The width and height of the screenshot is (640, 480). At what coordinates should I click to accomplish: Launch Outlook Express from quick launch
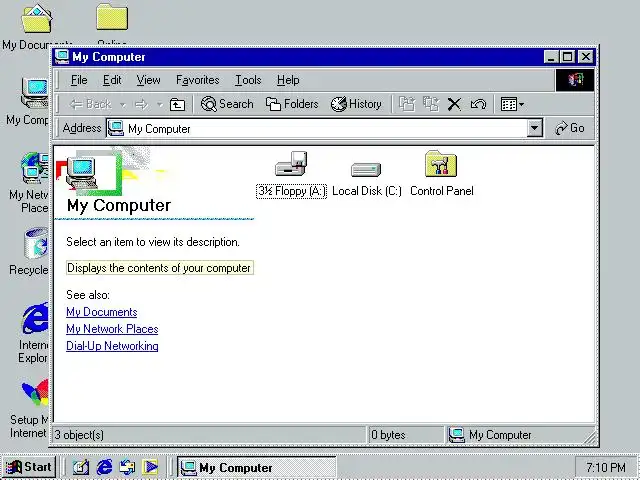click(127, 467)
